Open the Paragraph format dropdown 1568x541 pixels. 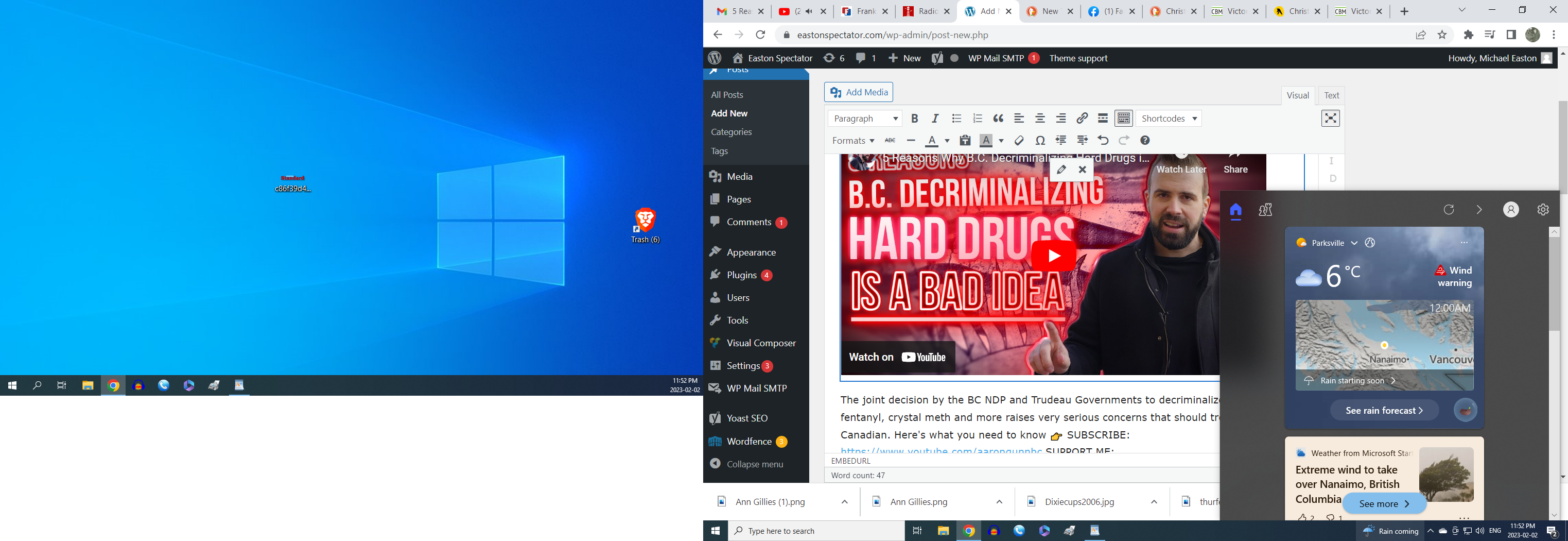865,119
